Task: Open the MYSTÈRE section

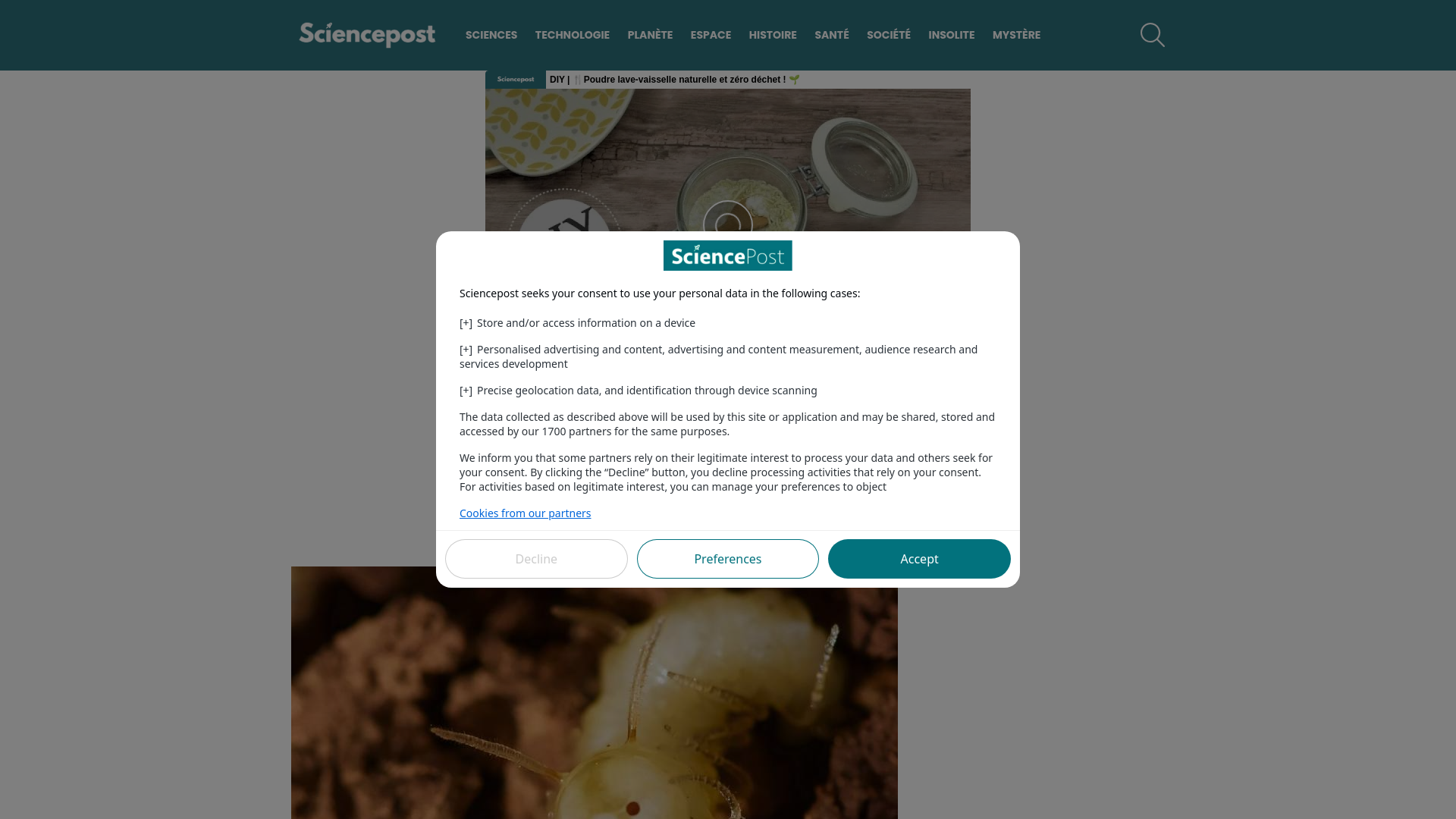Action: click(x=1016, y=35)
